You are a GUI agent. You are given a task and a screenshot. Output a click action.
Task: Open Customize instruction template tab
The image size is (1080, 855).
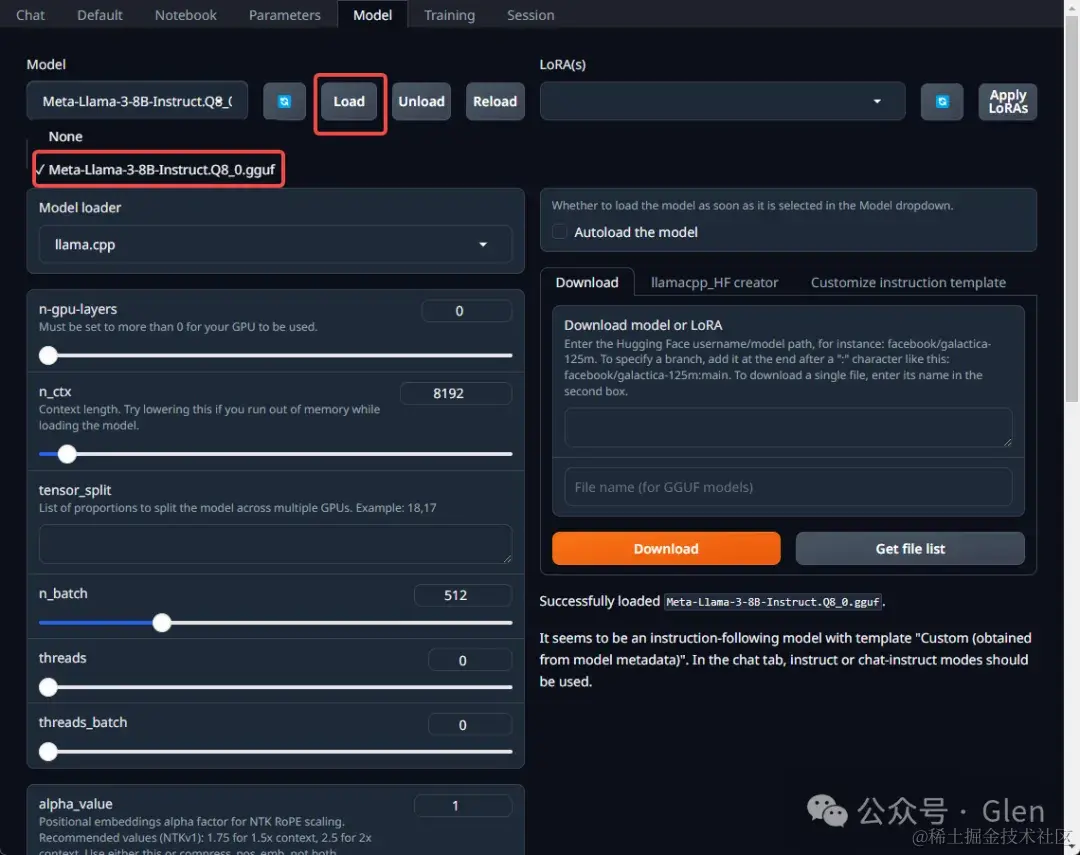pyautogui.click(x=908, y=282)
